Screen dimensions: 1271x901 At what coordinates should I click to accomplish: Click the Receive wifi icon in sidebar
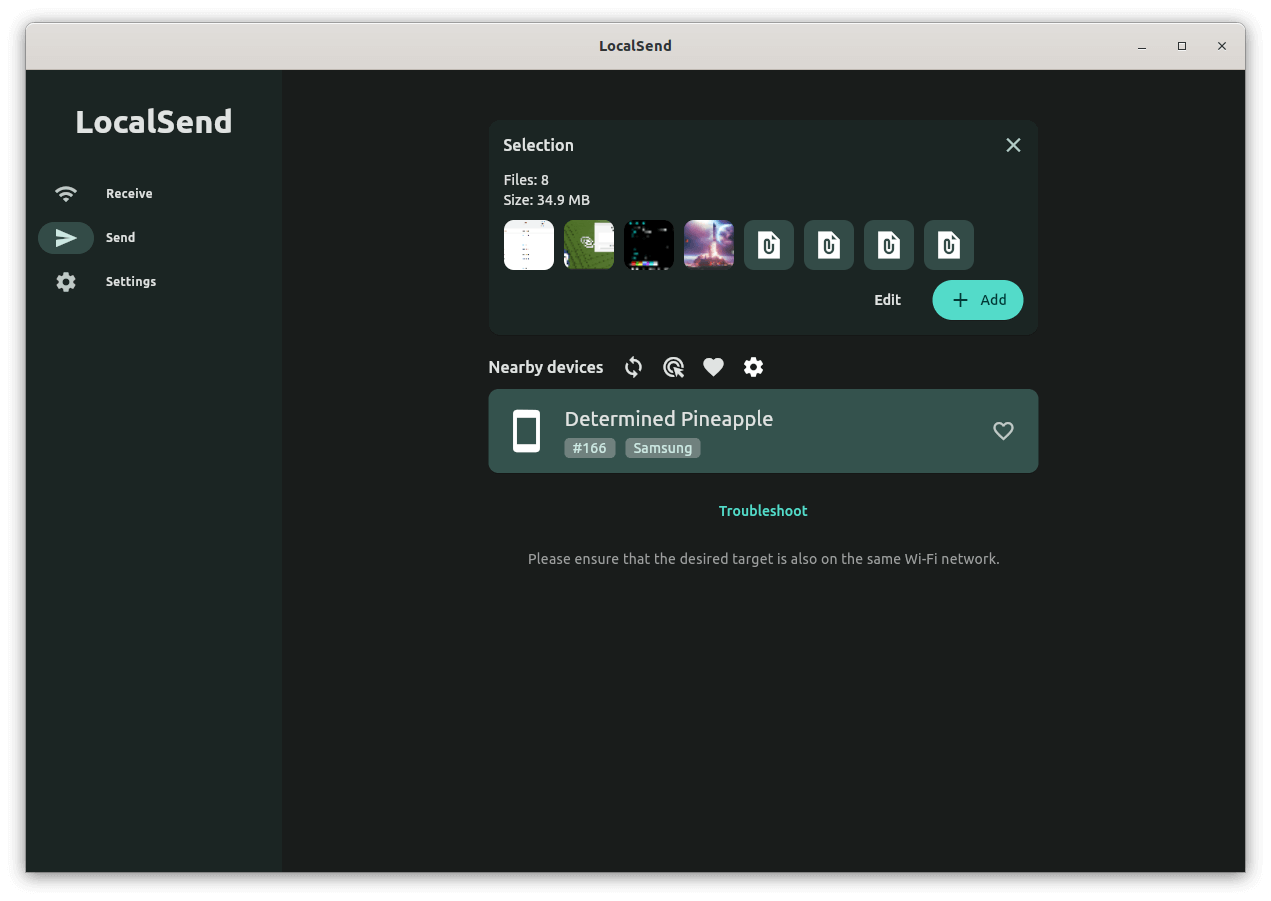tap(65, 193)
